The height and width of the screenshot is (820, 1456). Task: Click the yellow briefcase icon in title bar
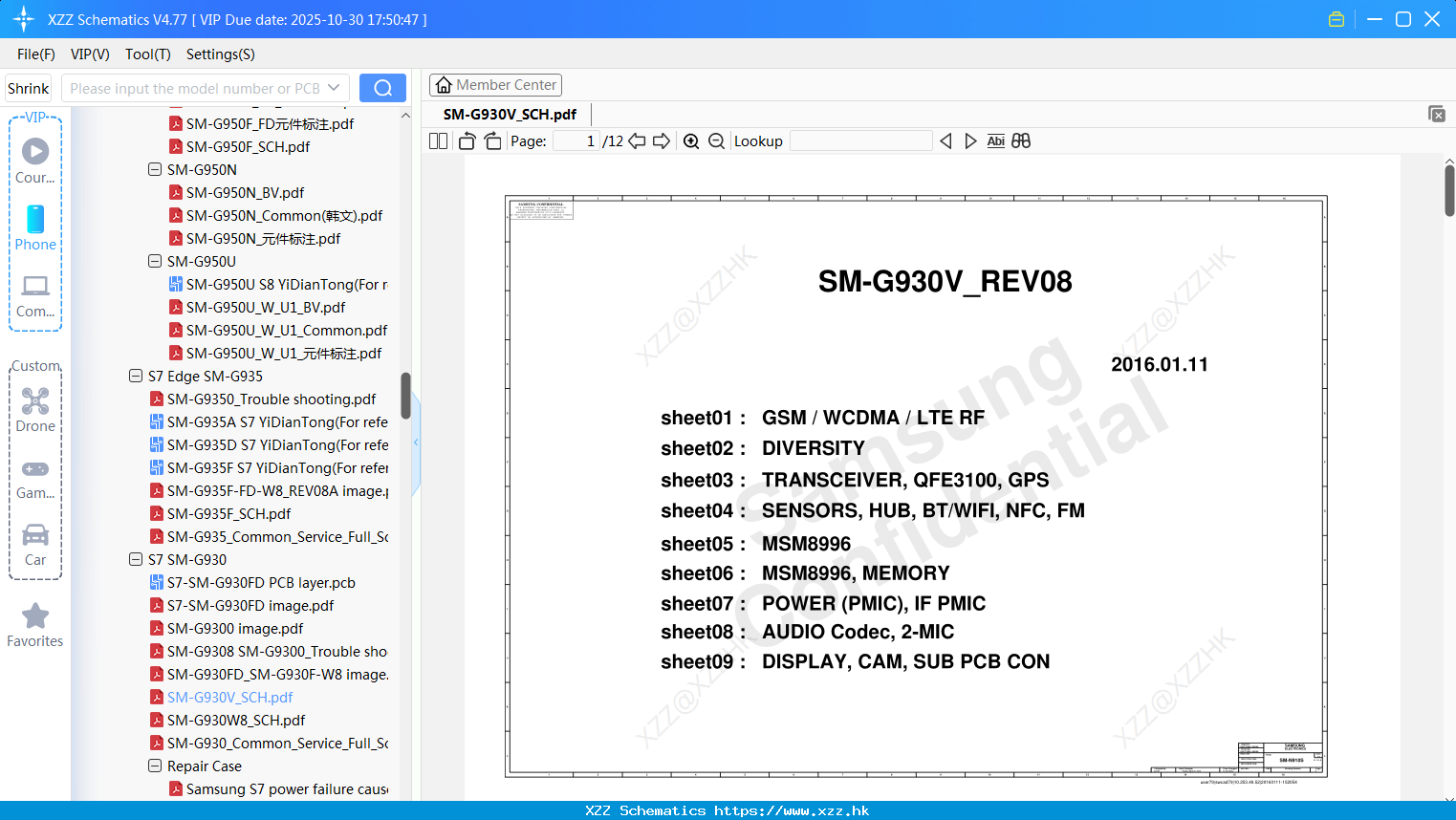pyautogui.click(x=1336, y=19)
